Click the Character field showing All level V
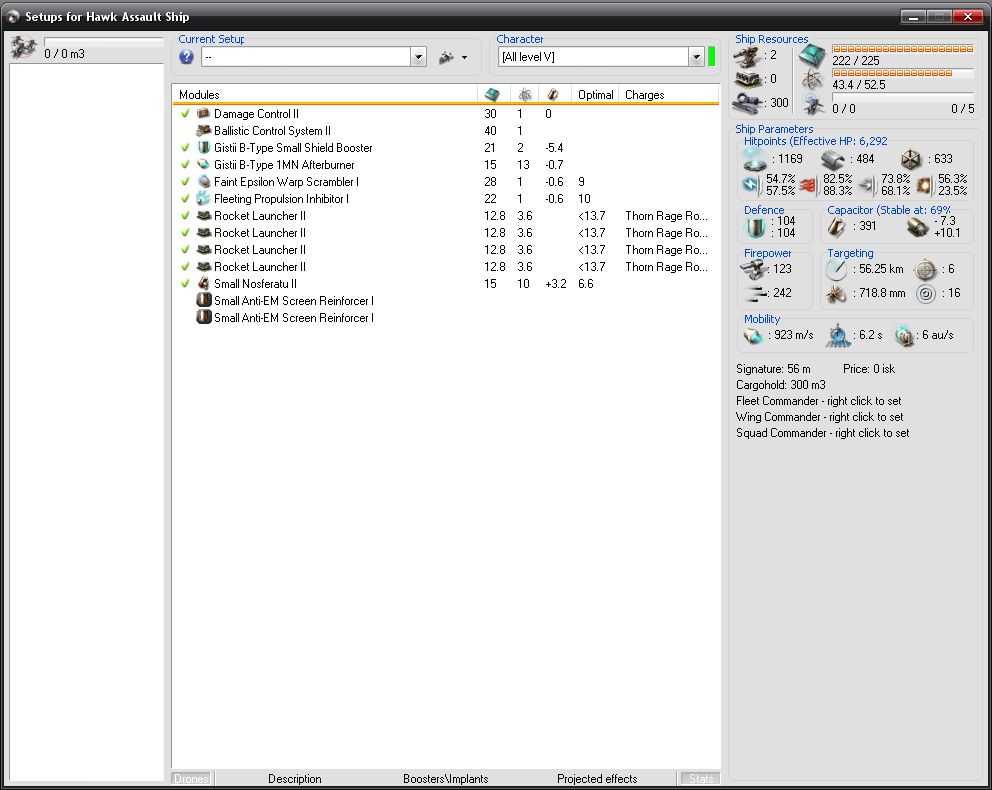The height and width of the screenshot is (790, 992). (593, 57)
